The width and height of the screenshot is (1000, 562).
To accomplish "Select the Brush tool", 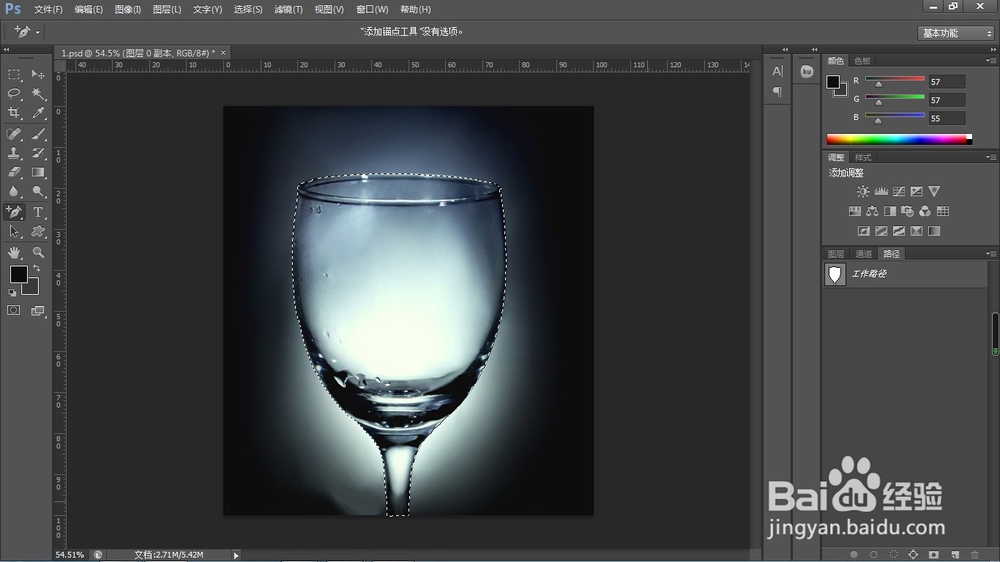I will pyautogui.click(x=38, y=134).
